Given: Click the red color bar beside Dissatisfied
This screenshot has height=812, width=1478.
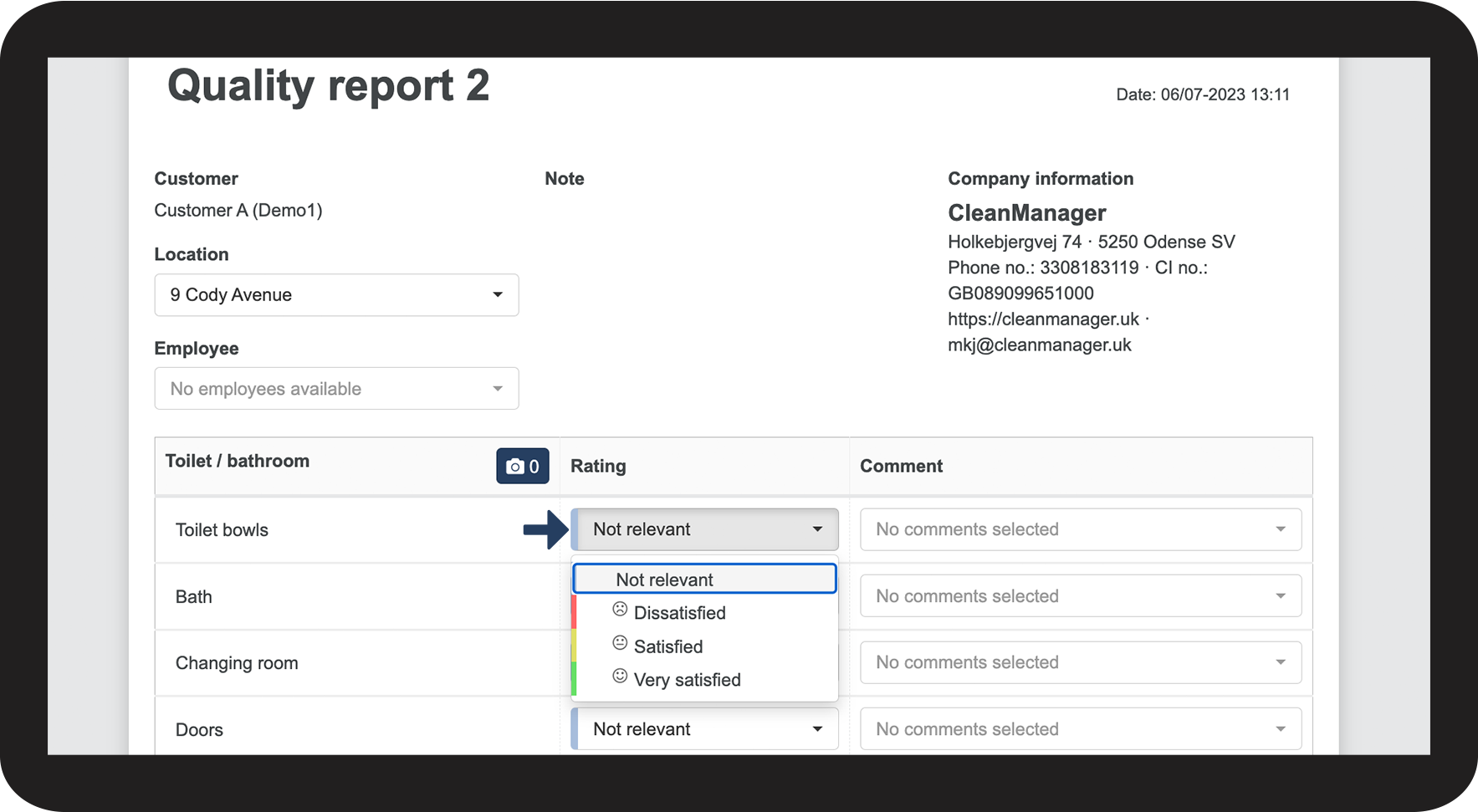Looking at the screenshot, I should point(574,612).
